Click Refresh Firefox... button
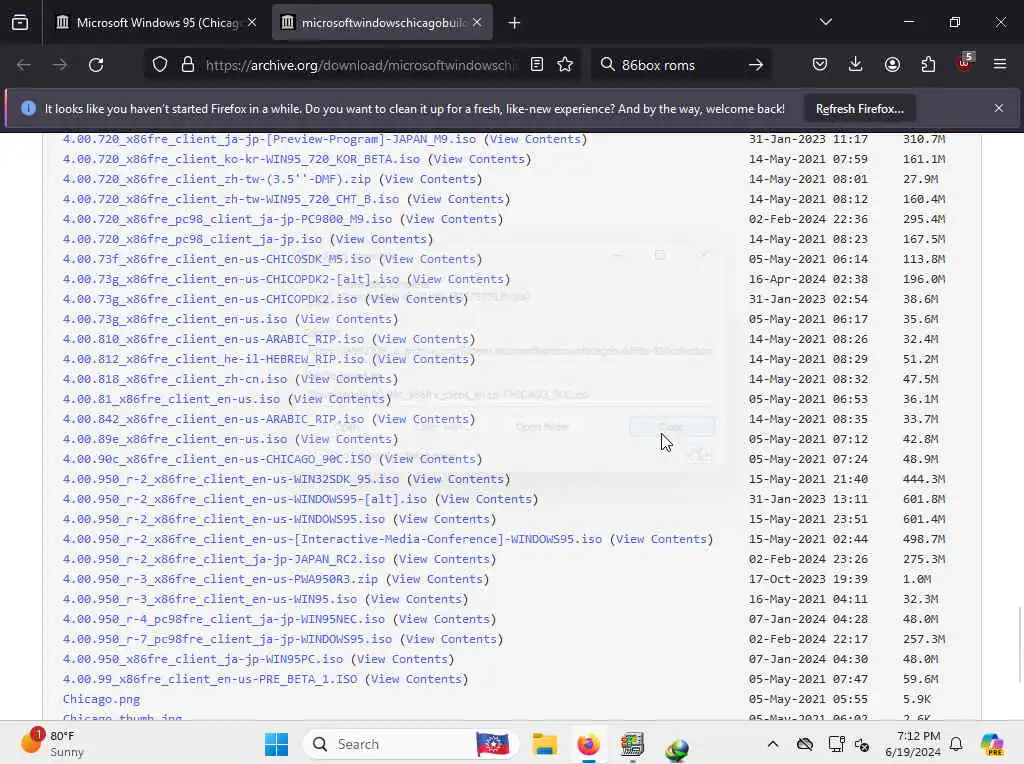This screenshot has width=1024, height=764. (859, 109)
